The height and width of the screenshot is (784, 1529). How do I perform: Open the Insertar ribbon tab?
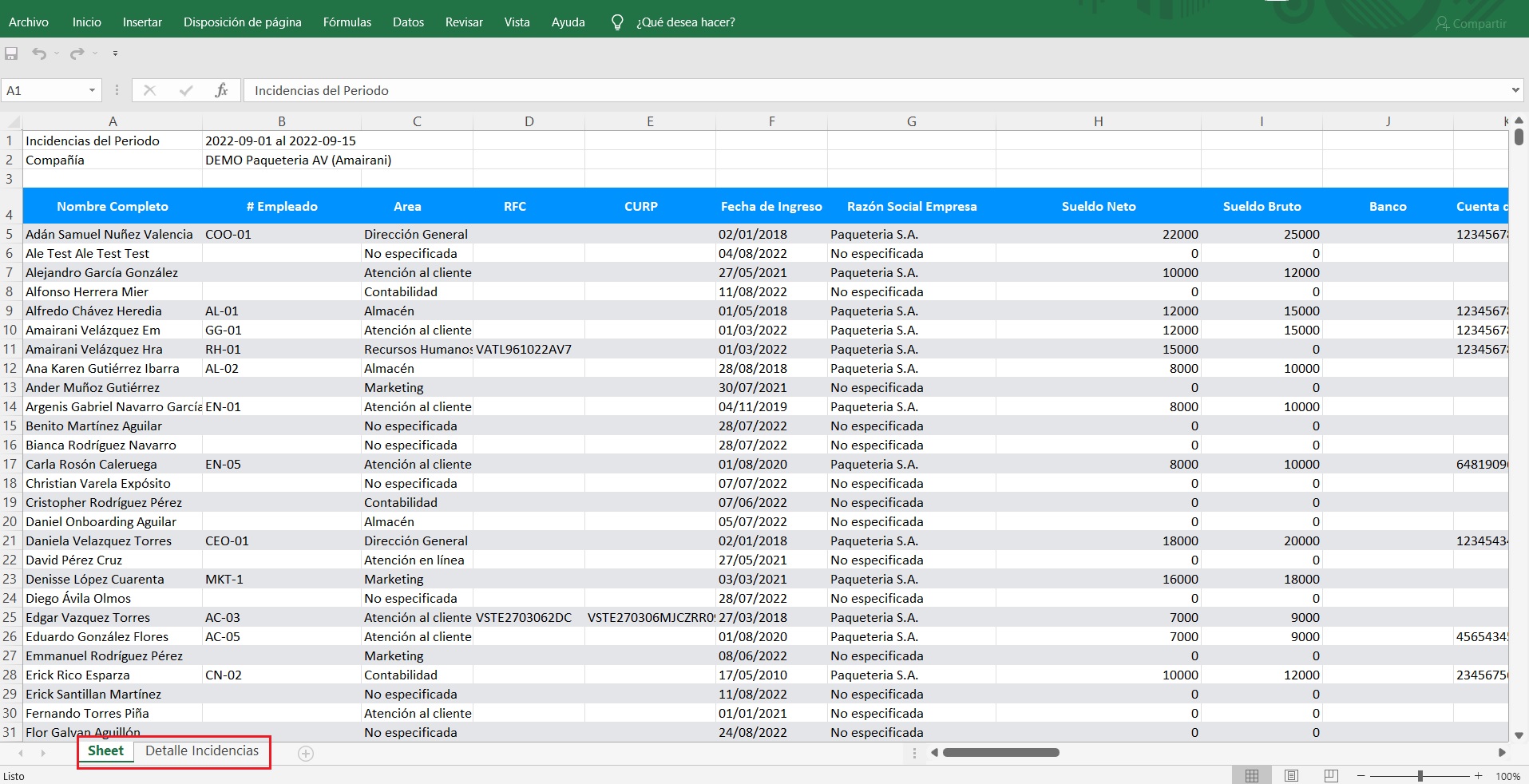click(x=142, y=22)
